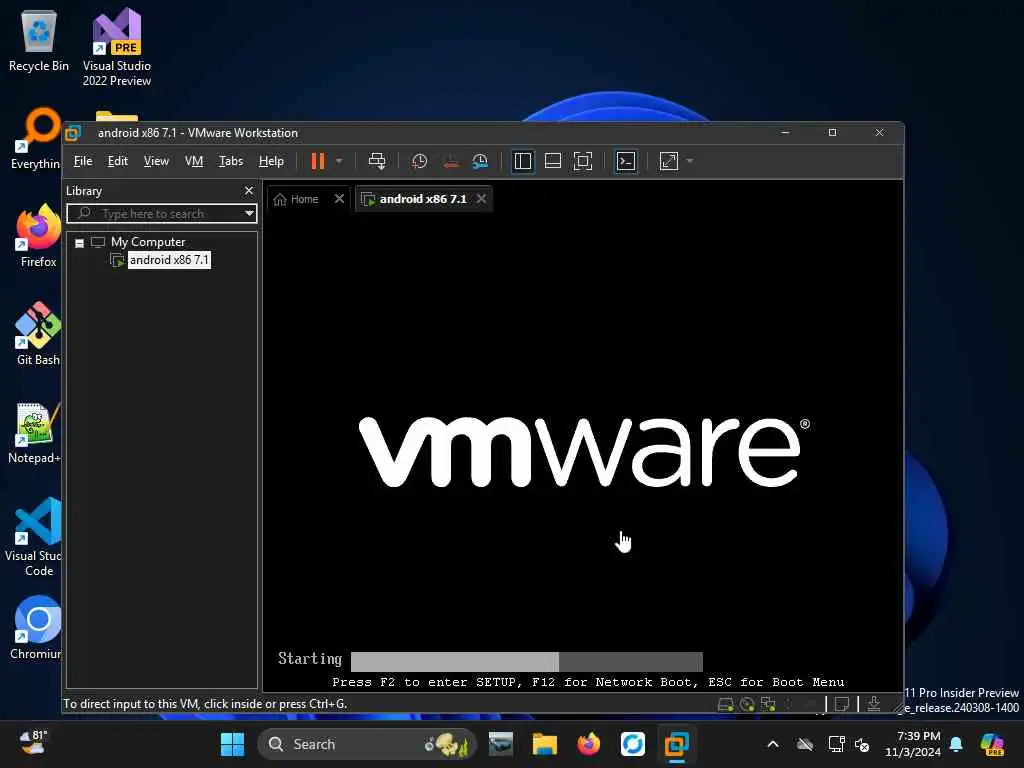Open the Edit menu
Image resolution: width=1024 pixels, height=768 pixels.
coord(118,161)
